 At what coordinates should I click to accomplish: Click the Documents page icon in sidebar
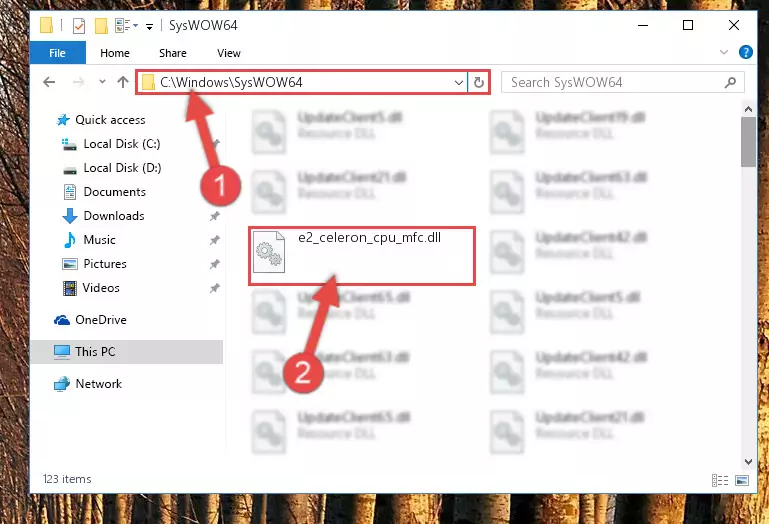click(70, 192)
